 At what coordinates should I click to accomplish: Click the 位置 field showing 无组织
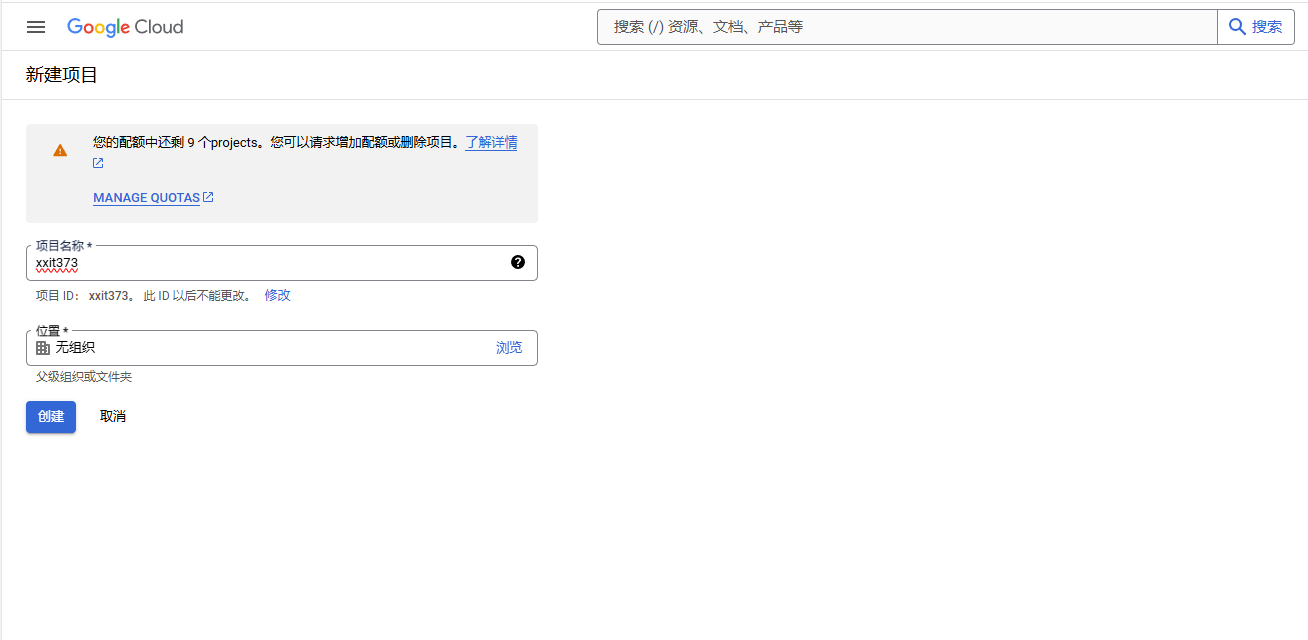click(x=282, y=348)
